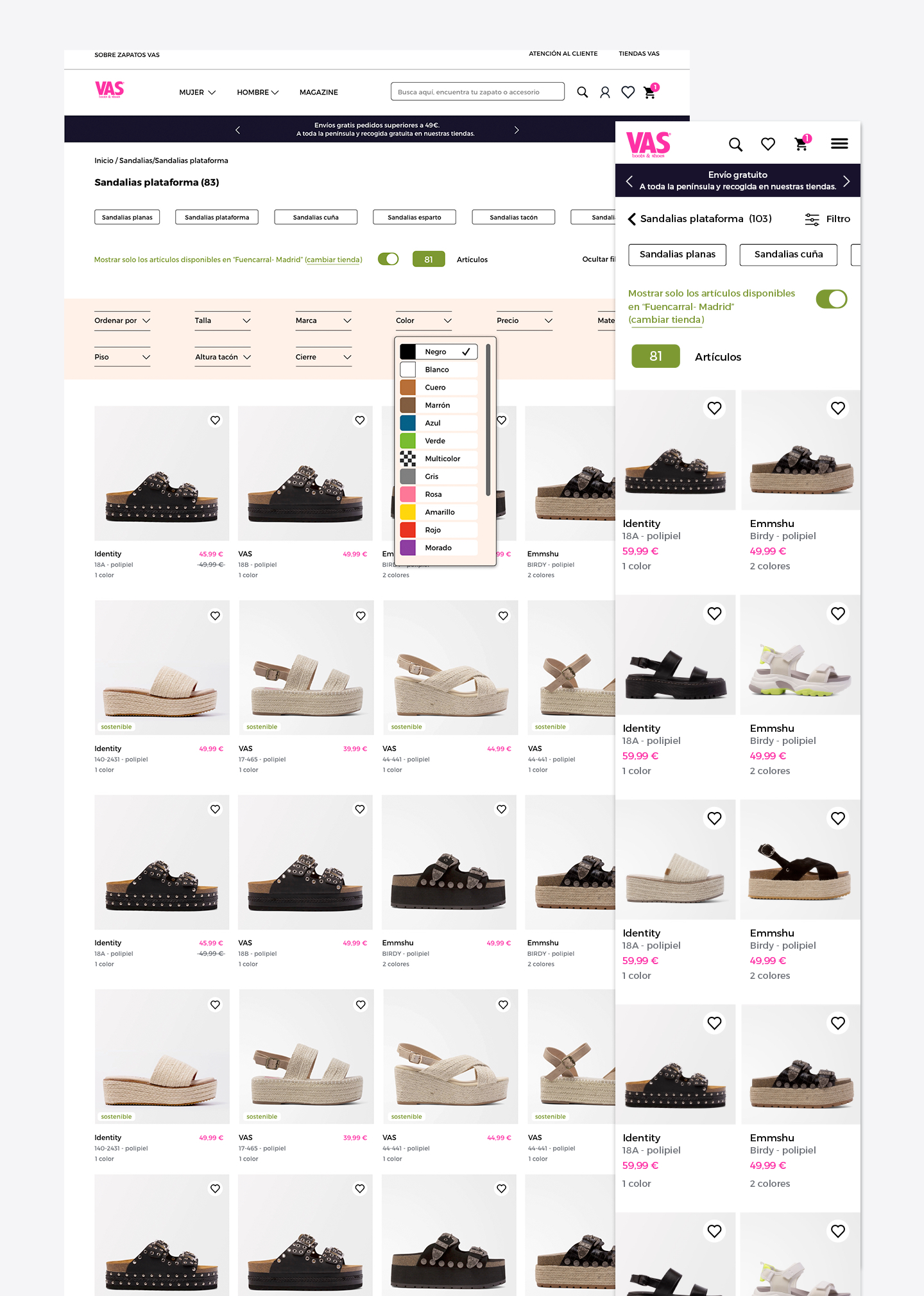Click desktop cambiar tienda link
The height and width of the screenshot is (1296, 924).
(334, 260)
